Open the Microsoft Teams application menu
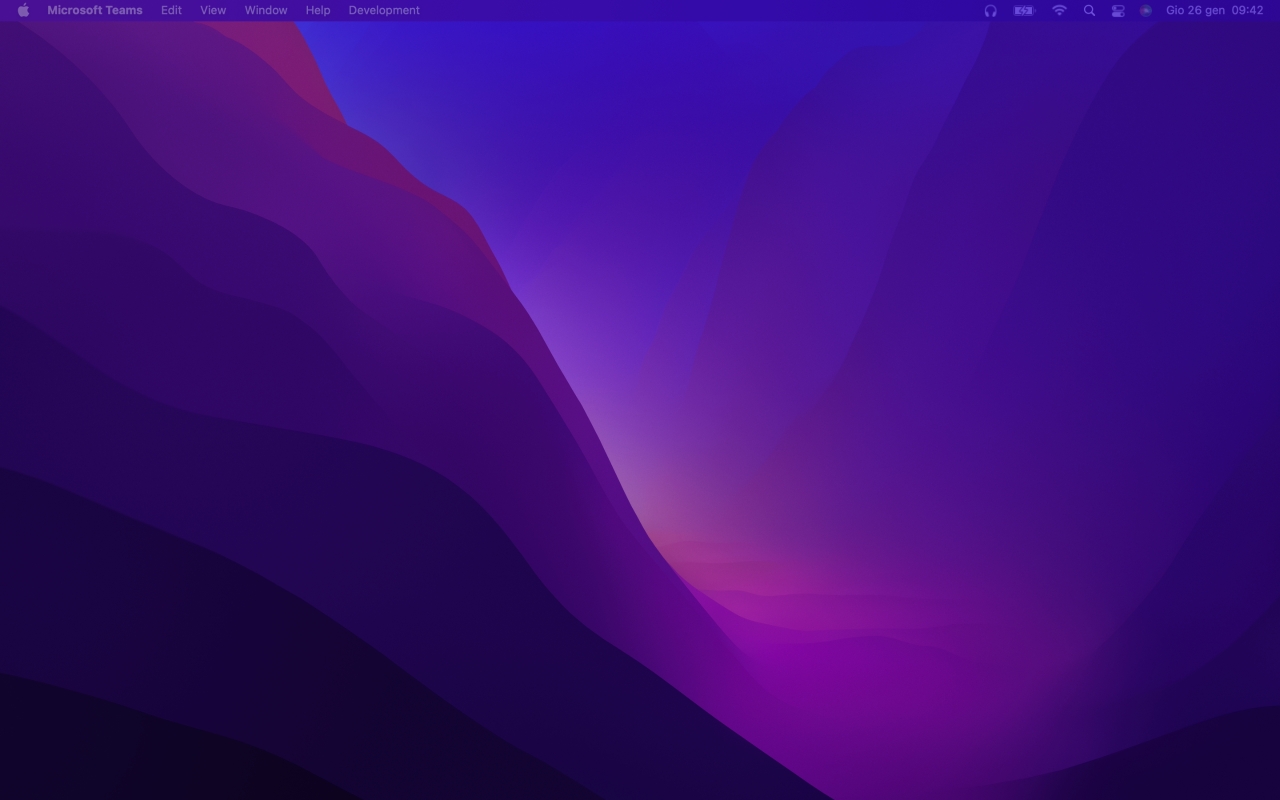Image resolution: width=1280 pixels, height=800 pixels. coord(94,10)
